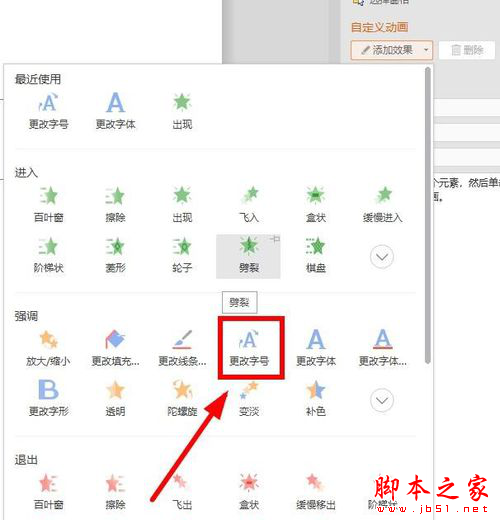Select 更改字号 effect in 强调 section
The image size is (500, 520).
tap(249, 347)
